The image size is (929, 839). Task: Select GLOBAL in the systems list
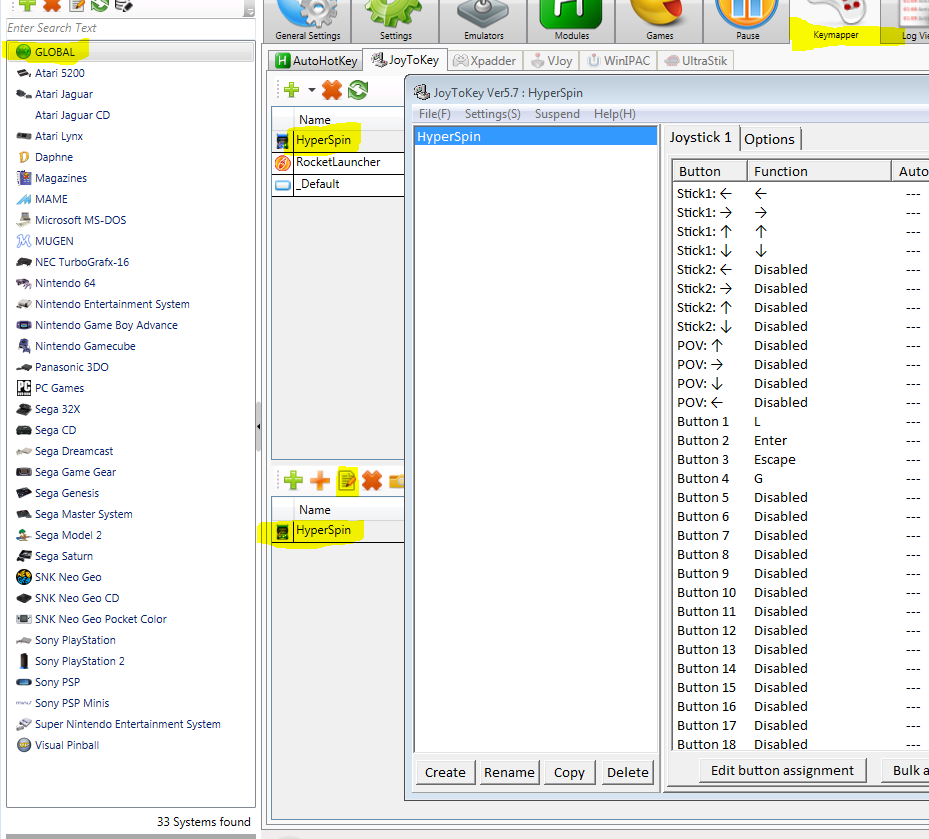pos(55,52)
